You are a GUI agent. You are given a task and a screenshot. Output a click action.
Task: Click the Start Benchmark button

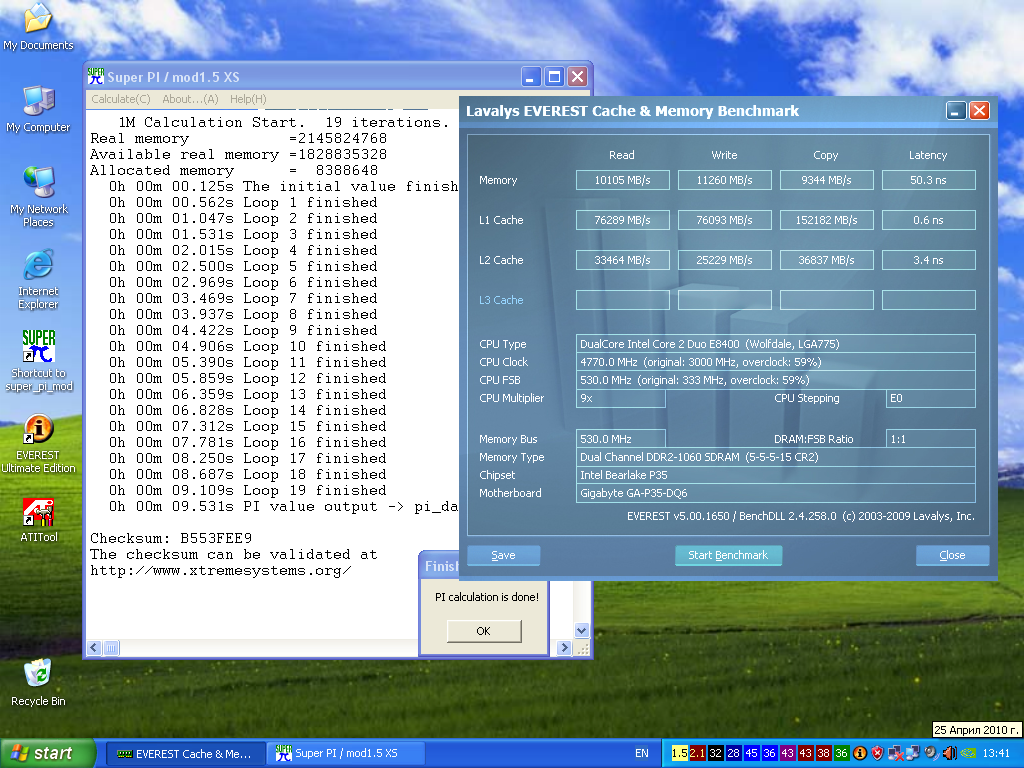[x=728, y=555]
